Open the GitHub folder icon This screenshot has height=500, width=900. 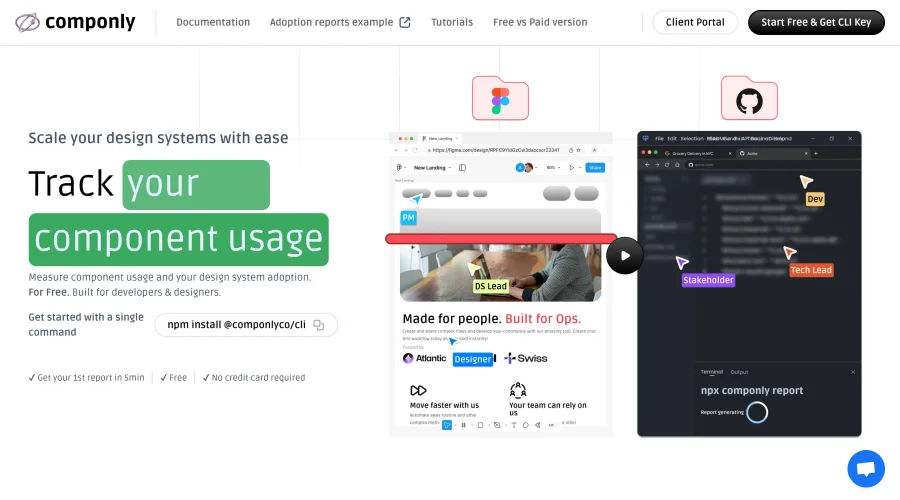749,98
